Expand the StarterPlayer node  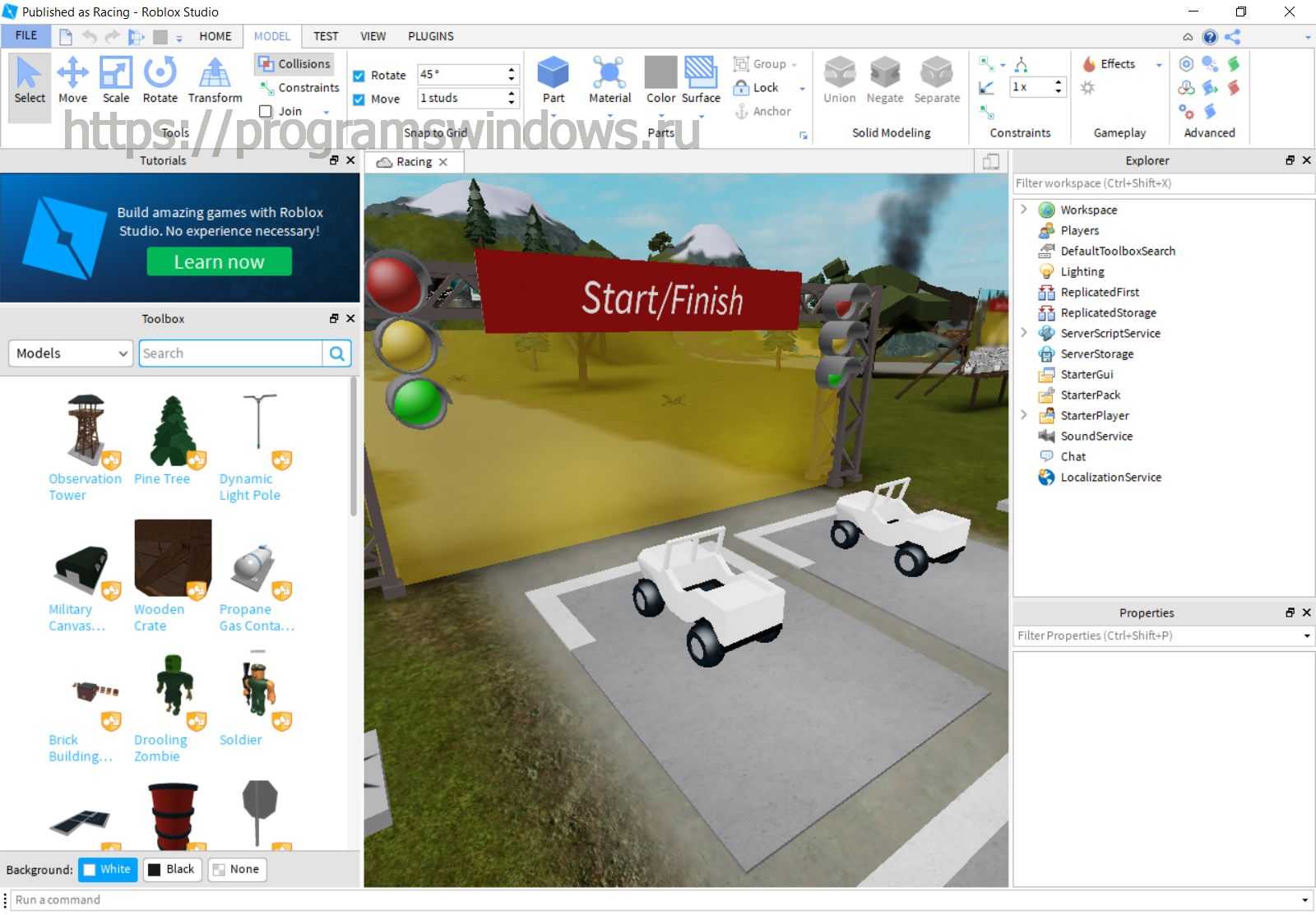[1024, 415]
